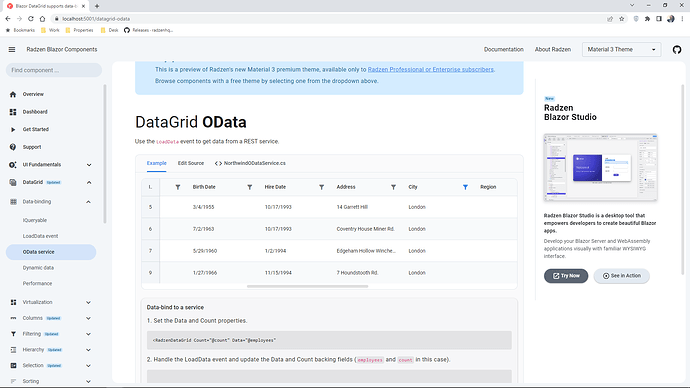Image resolution: width=690 pixels, height=388 pixels.
Task: Bookmark this page with the star icon
Action: coord(621,19)
